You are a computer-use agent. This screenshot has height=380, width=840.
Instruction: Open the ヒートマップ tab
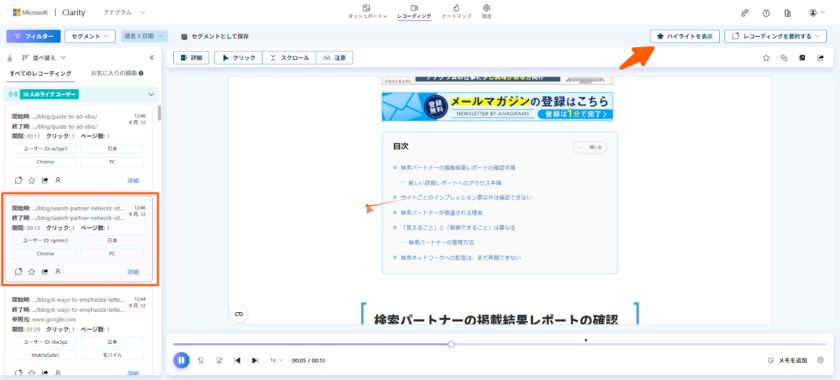pyautogui.click(x=456, y=12)
